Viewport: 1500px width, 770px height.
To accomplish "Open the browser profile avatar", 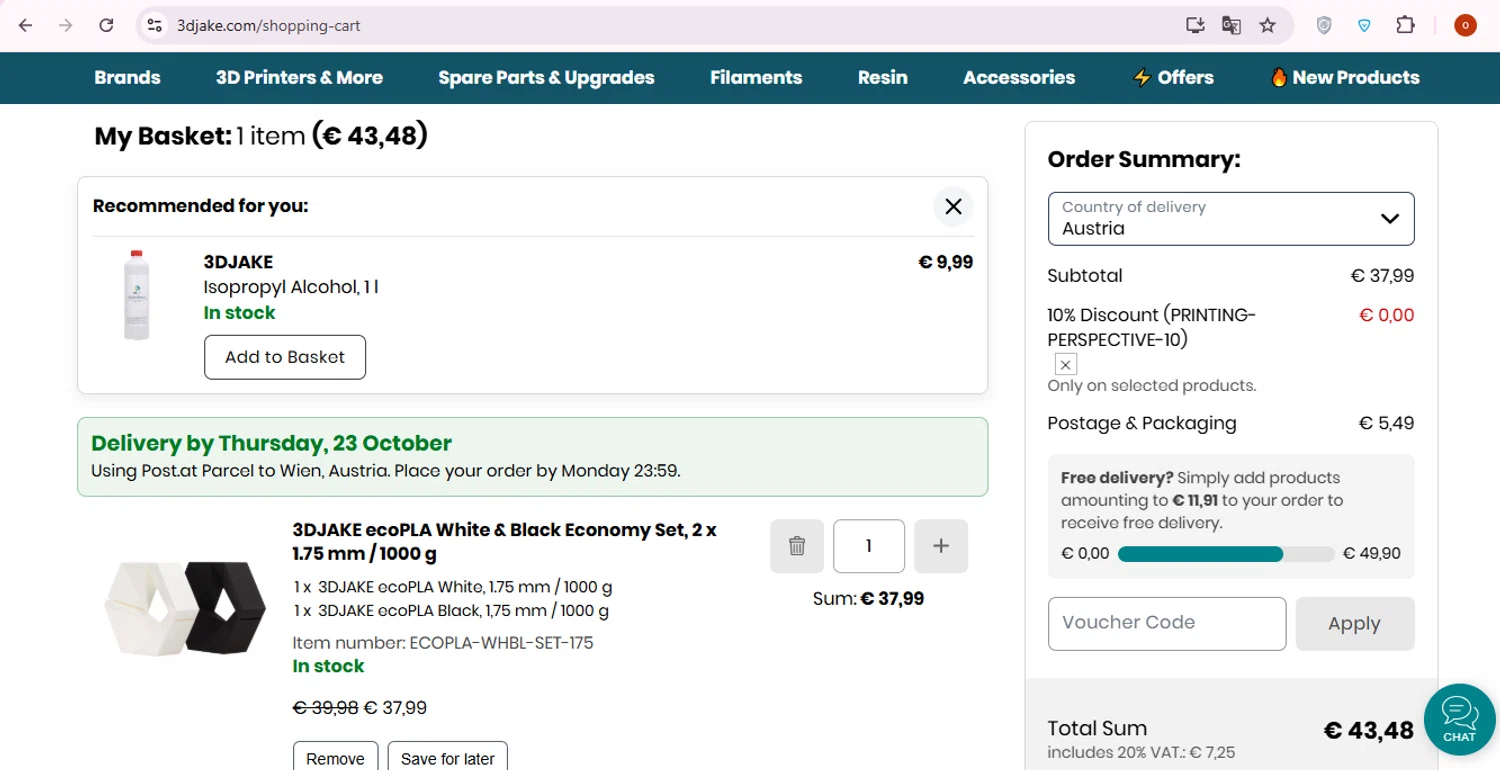I will tap(1465, 25).
